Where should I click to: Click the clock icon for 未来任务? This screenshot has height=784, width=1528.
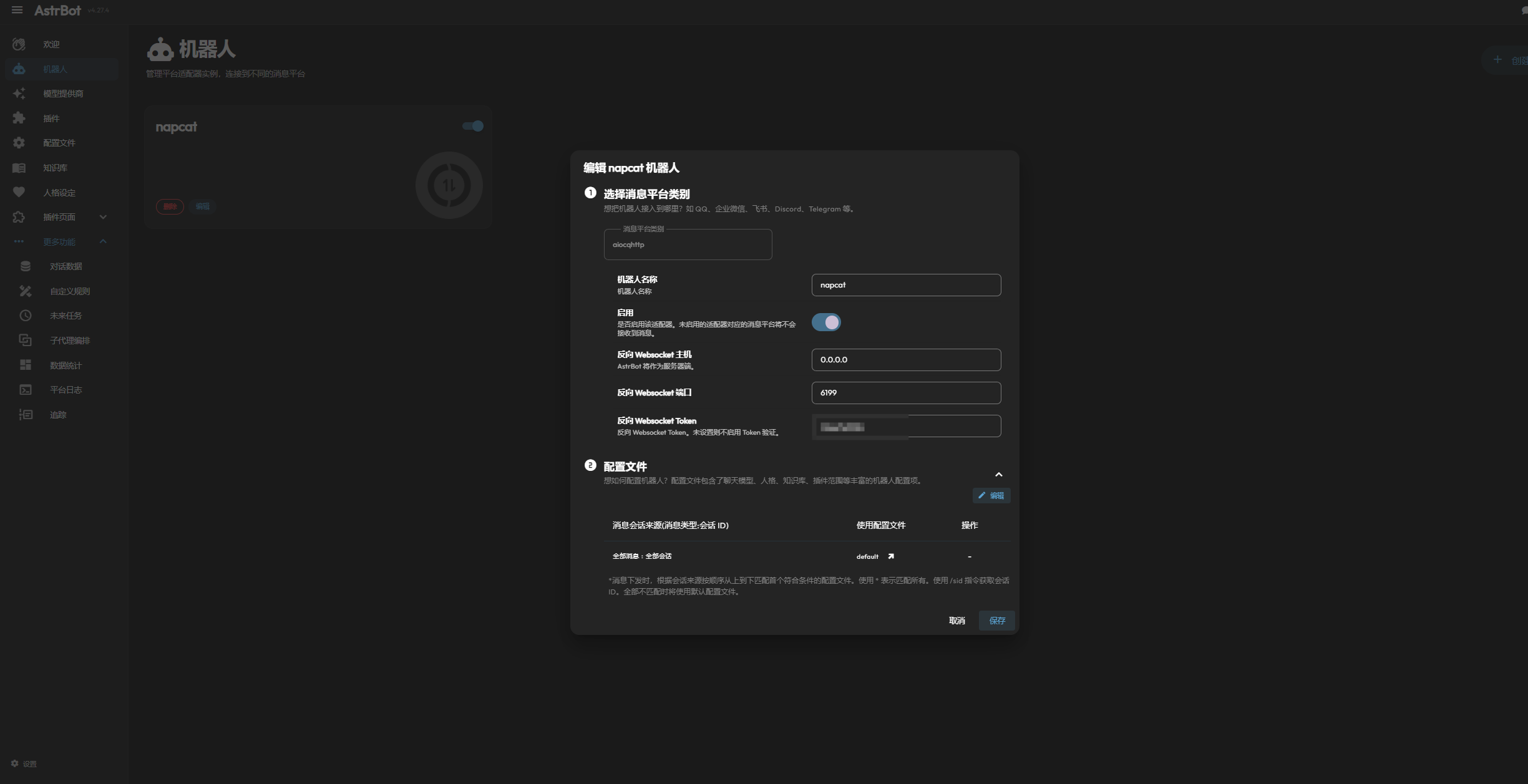pos(26,316)
